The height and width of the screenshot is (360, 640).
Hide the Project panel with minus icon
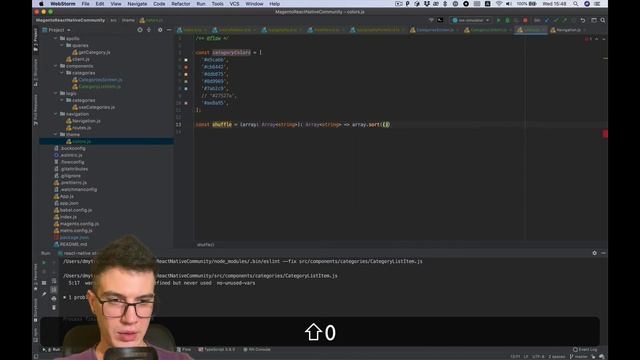169,30
